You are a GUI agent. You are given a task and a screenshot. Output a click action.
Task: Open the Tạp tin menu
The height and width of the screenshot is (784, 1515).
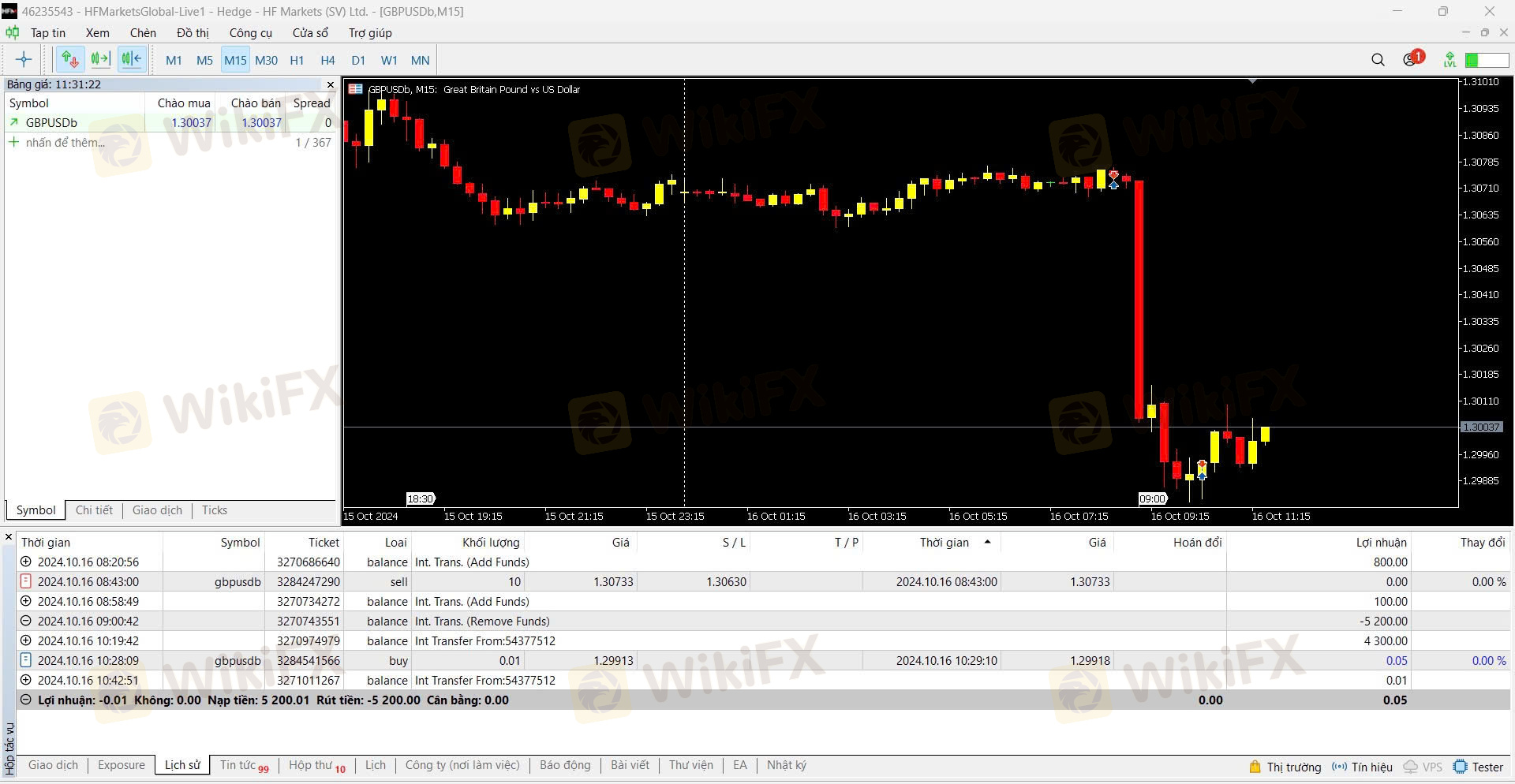tap(47, 32)
